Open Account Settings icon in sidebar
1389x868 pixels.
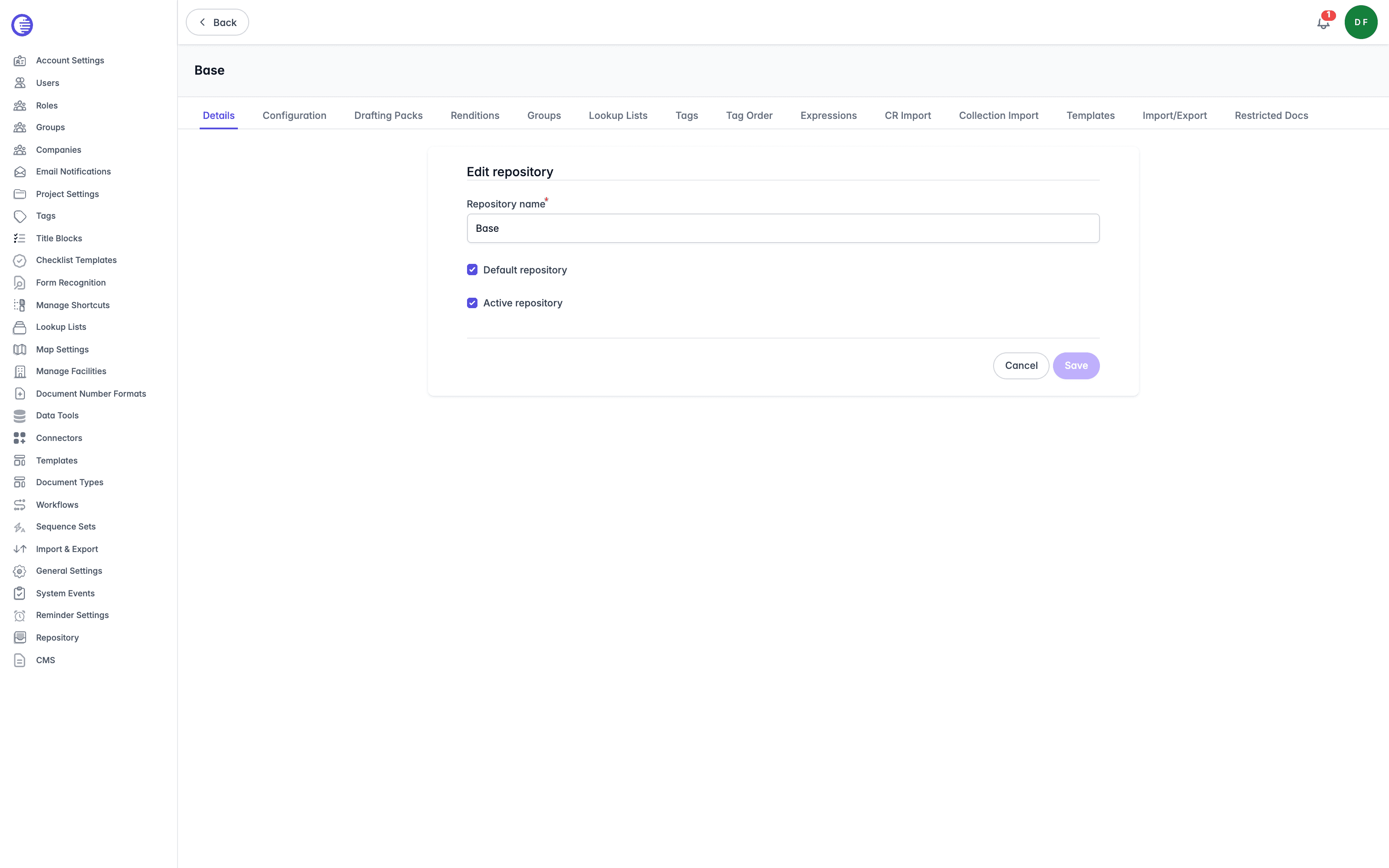click(20, 61)
